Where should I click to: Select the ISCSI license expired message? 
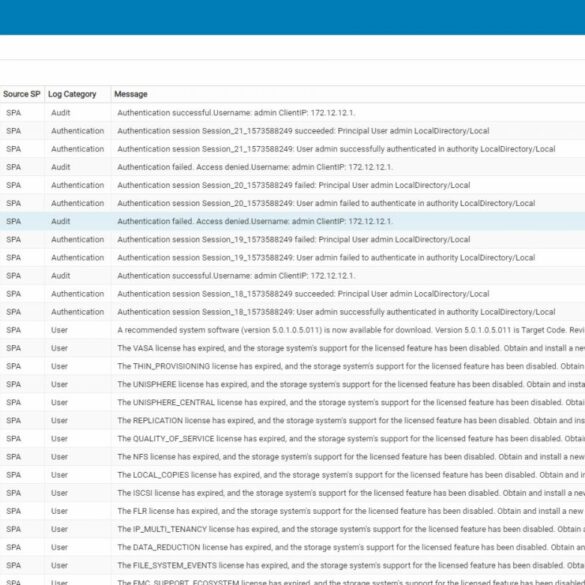351,493
